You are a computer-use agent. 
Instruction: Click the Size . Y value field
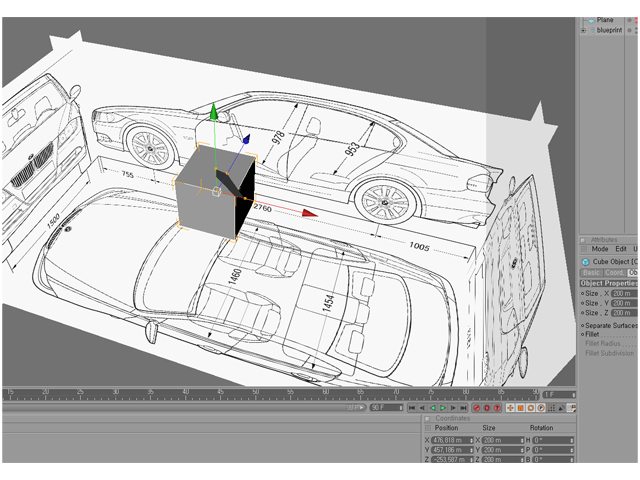click(x=622, y=303)
